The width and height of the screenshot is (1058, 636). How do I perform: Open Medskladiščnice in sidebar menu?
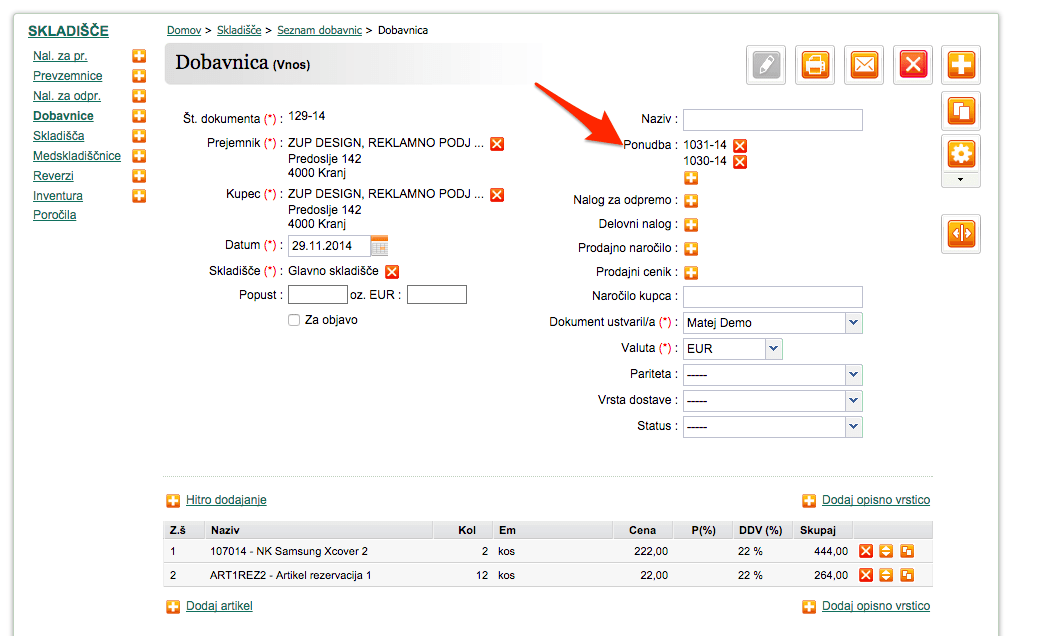point(77,156)
